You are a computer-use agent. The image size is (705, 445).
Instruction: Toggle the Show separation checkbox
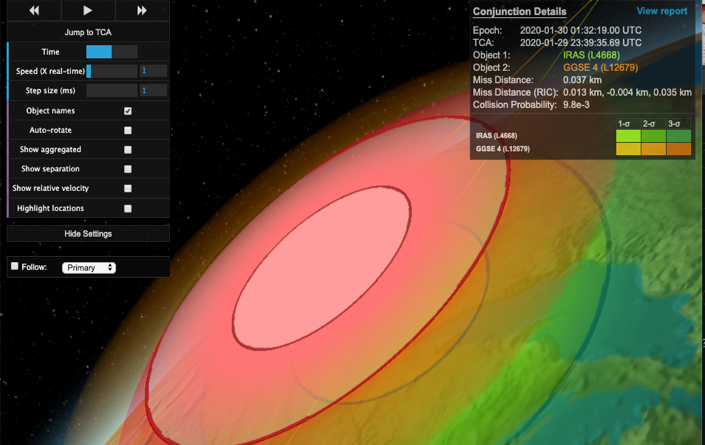click(x=128, y=169)
